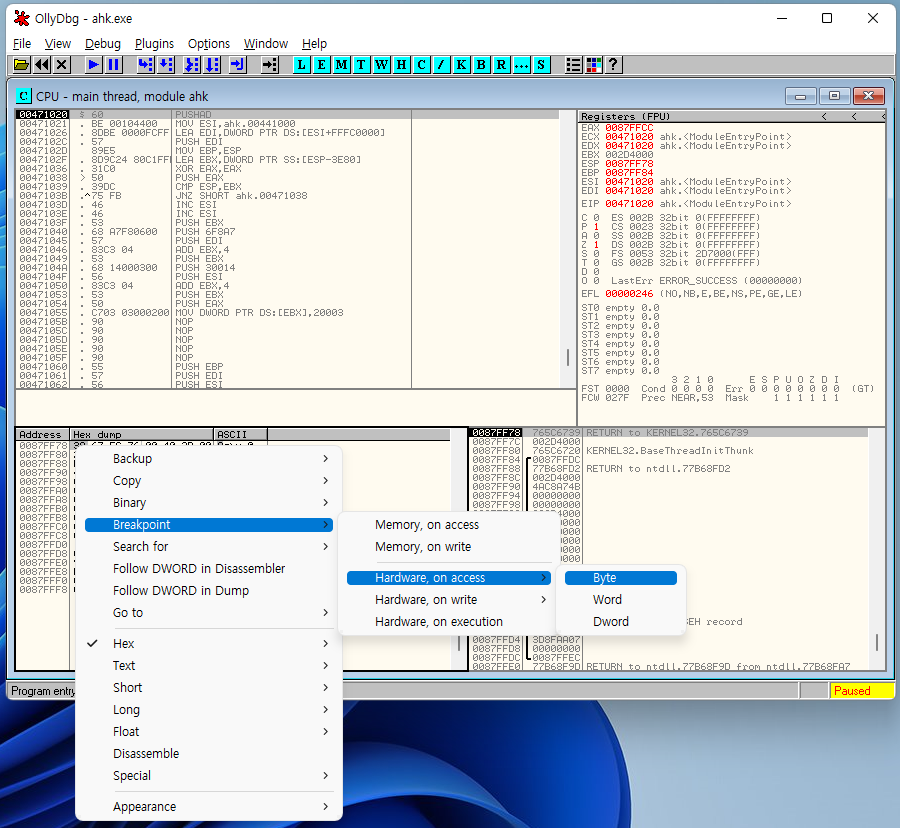Click the Hex dump column header

[142, 434]
